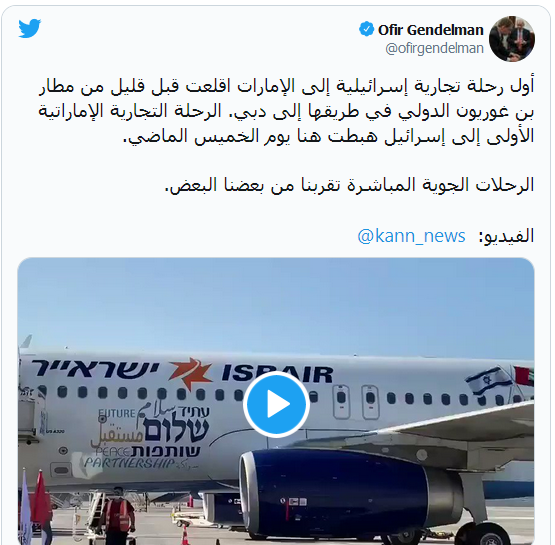Play the embedded tweet video
The width and height of the screenshot is (555, 545).
pos(276,404)
